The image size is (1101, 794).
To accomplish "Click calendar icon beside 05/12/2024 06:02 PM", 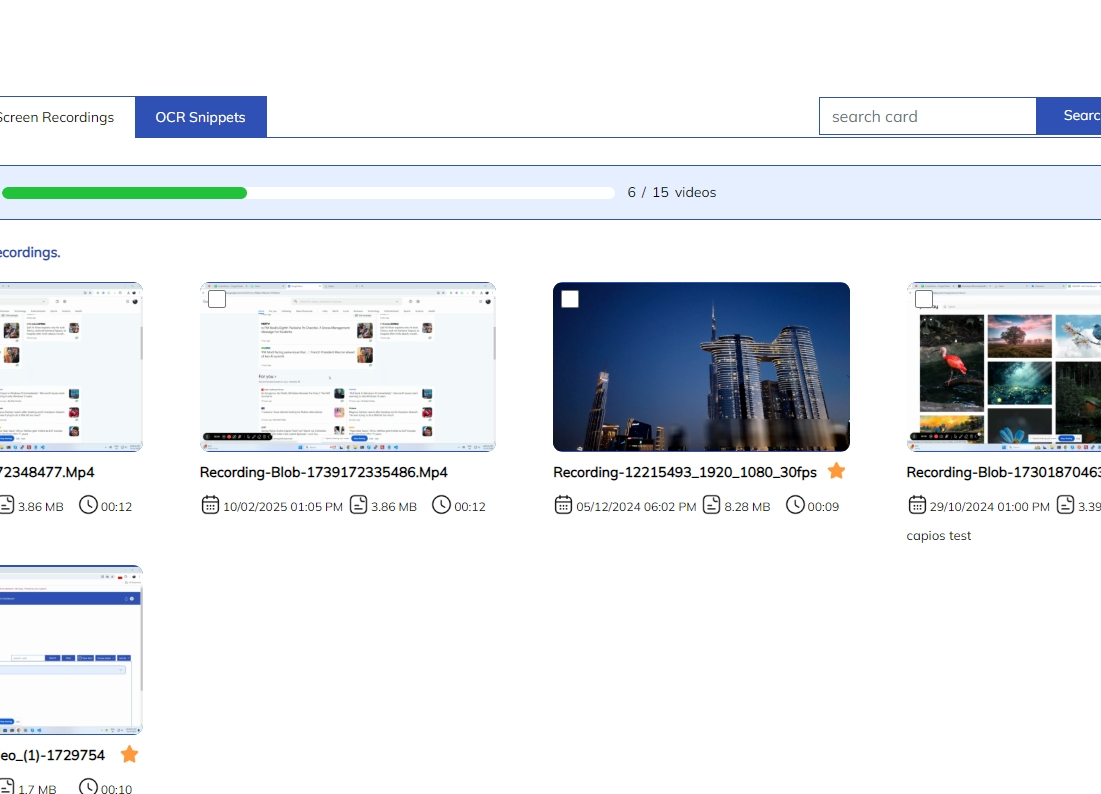I will (563, 505).
